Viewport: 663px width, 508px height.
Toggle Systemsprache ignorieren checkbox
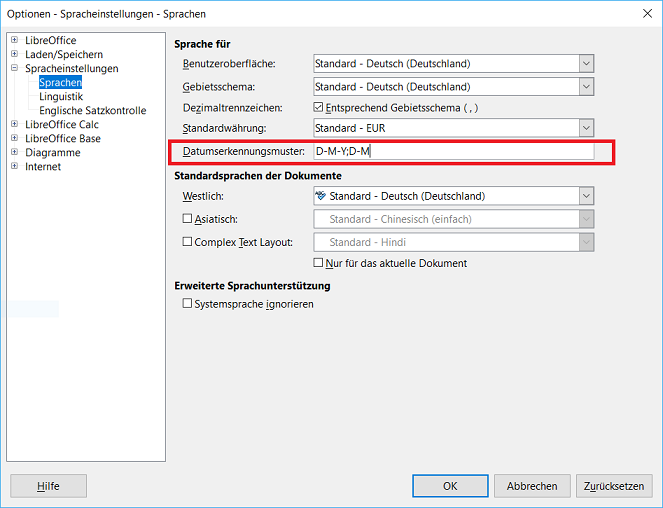click(x=188, y=304)
